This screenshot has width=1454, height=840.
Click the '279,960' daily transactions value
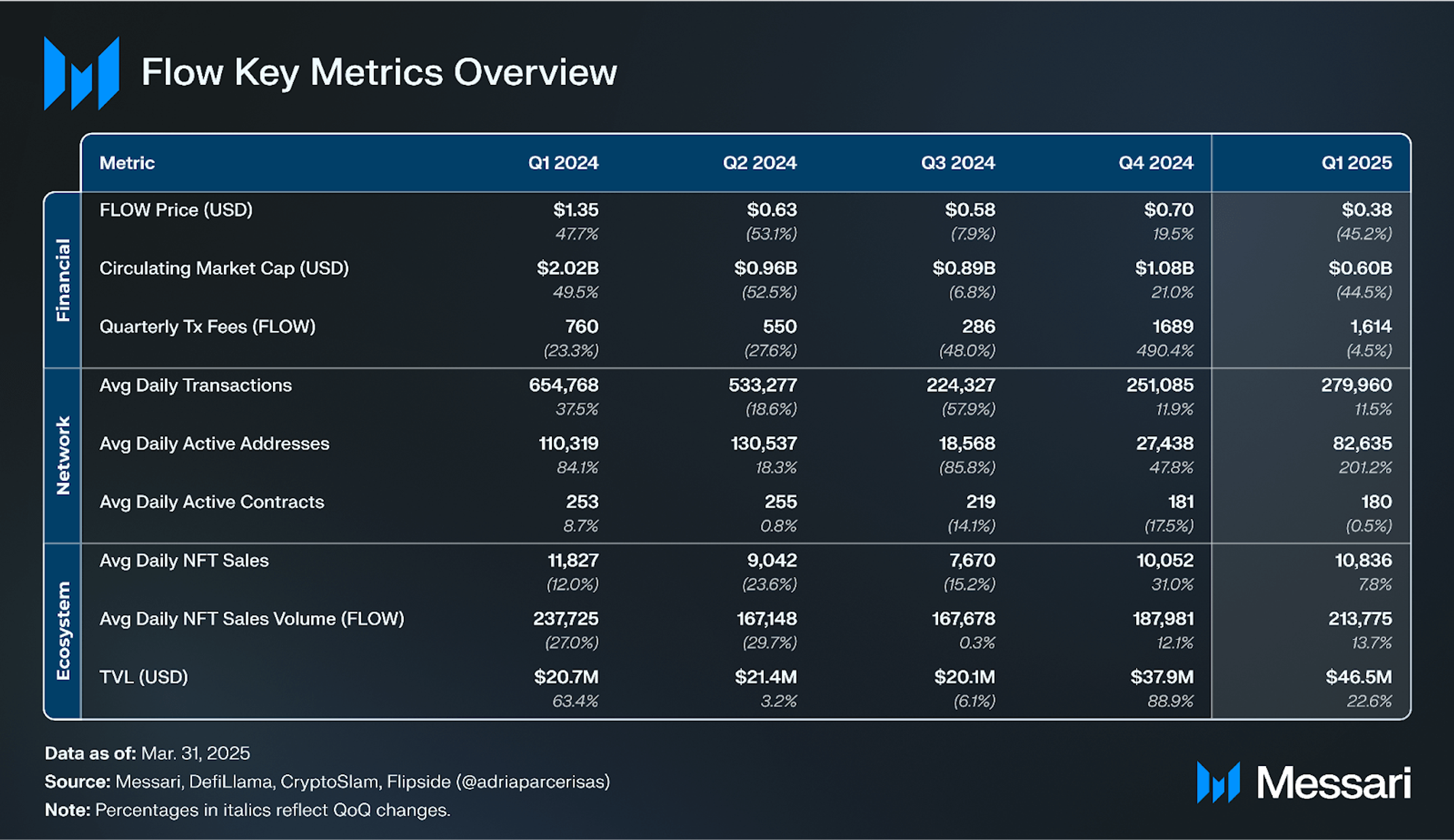pyautogui.click(x=1356, y=385)
